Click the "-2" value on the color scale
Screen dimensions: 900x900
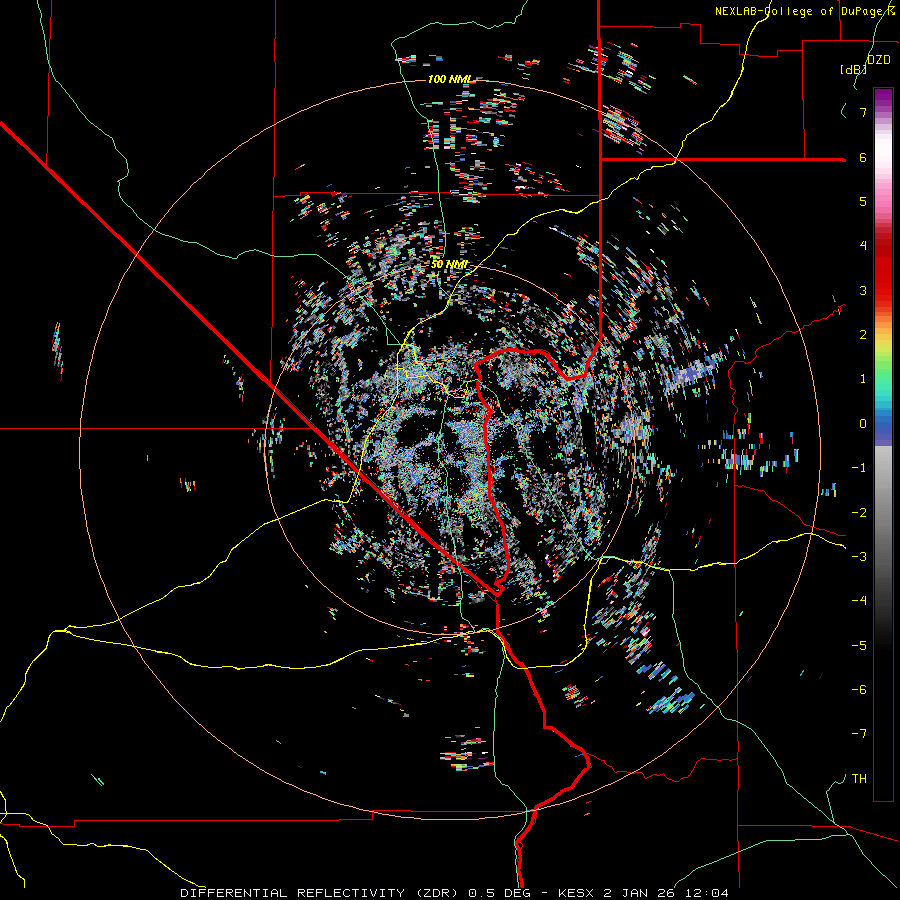click(x=859, y=513)
